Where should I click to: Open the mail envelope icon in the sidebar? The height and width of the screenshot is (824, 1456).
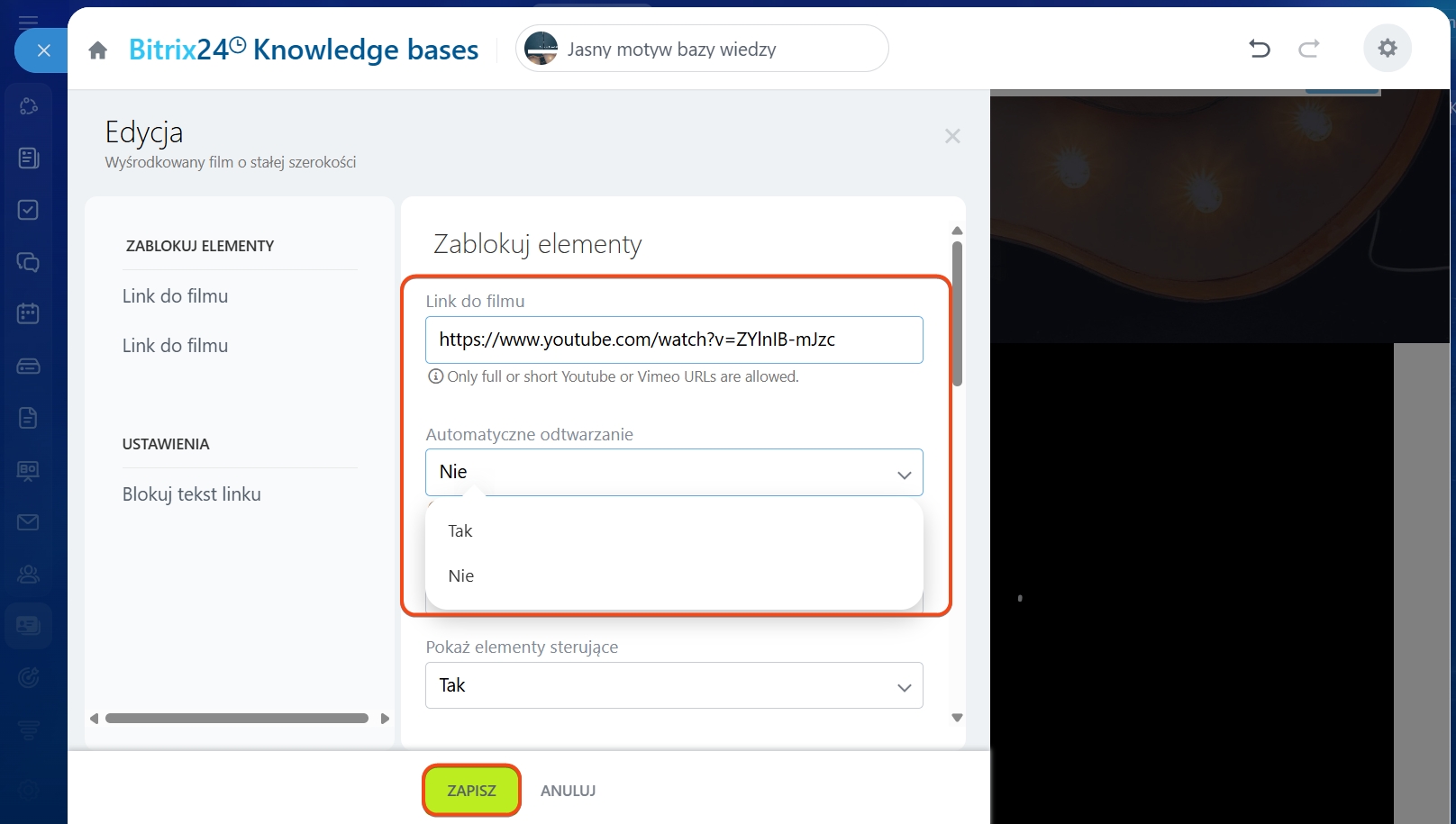pyautogui.click(x=28, y=522)
